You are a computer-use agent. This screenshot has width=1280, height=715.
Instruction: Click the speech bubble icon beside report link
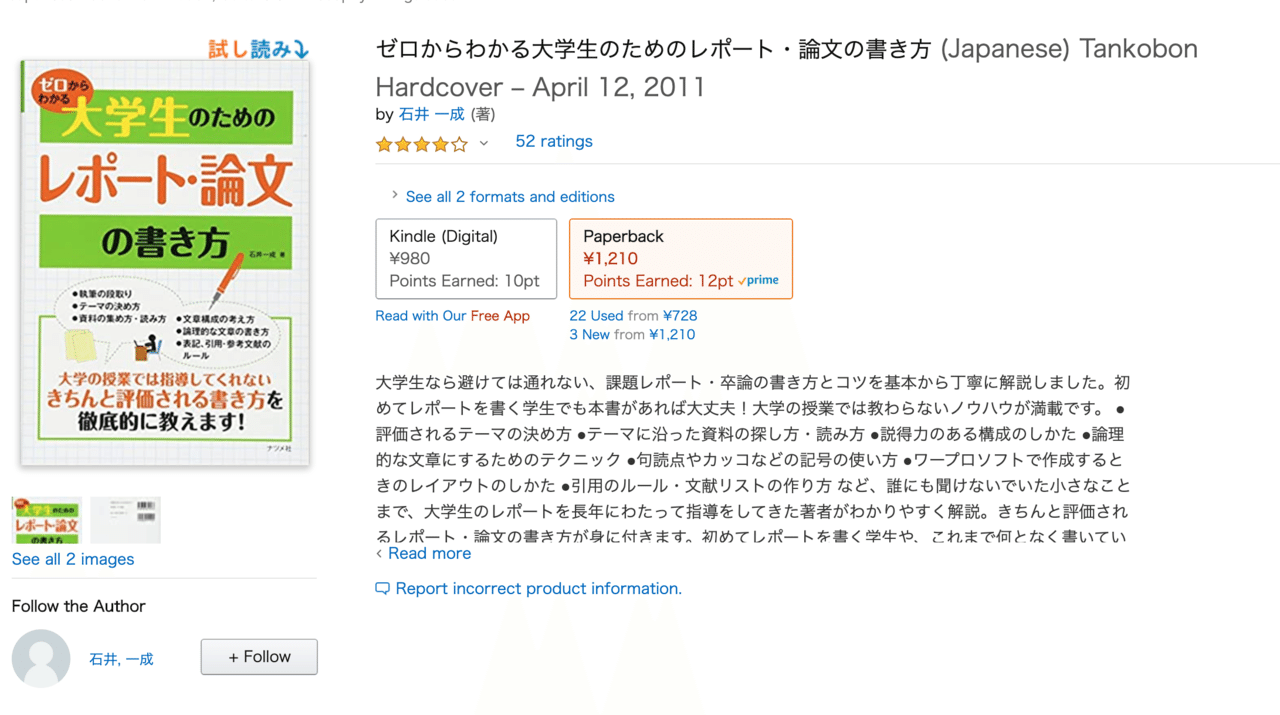[382, 588]
